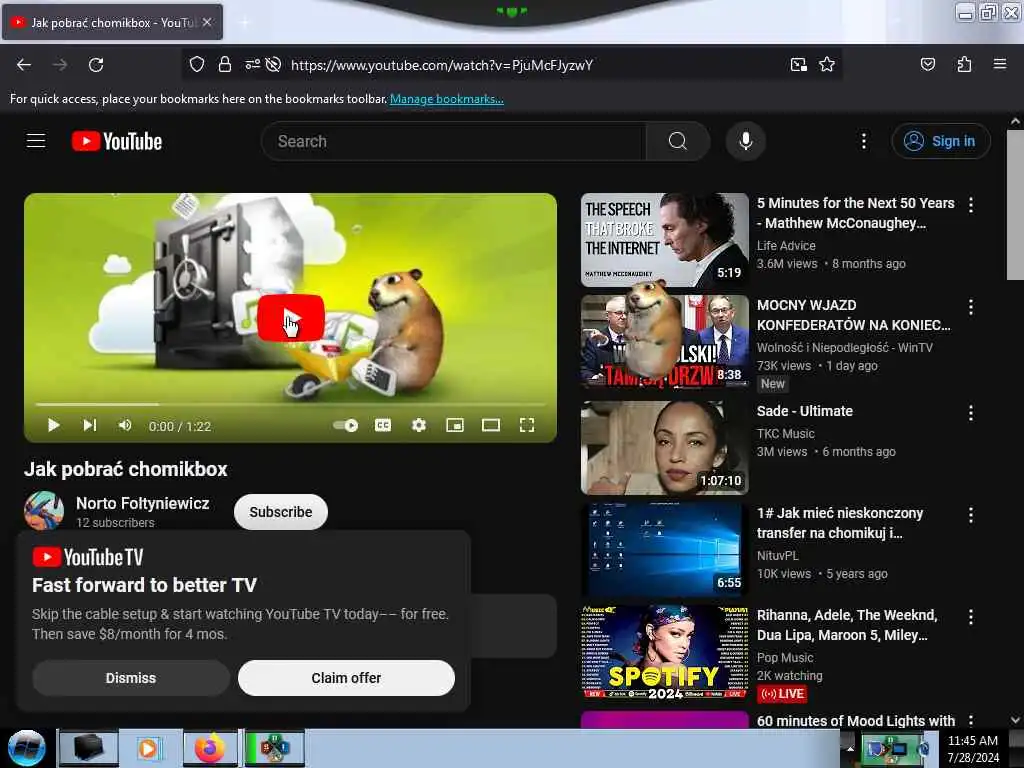Open Life Advice channel link
This screenshot has width=1024, height=768.
(786, 246)
